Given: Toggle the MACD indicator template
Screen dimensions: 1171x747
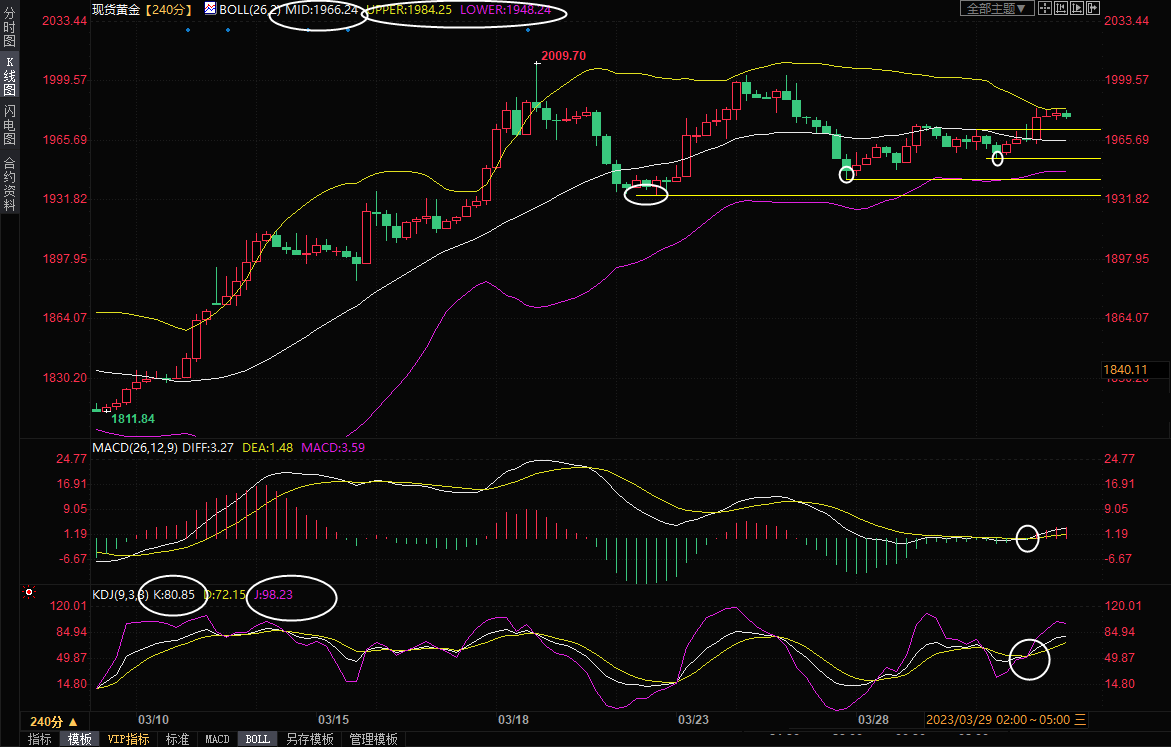Looking at the screenshot, I should coord(217,739).
